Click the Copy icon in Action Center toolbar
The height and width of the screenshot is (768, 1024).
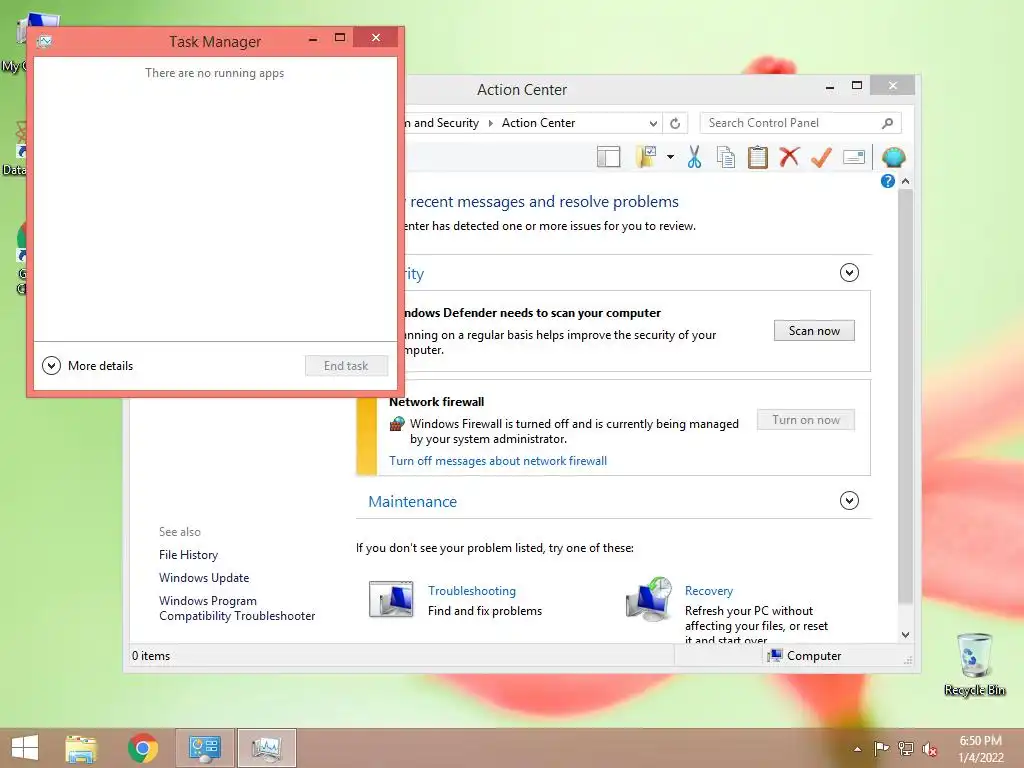726,157
